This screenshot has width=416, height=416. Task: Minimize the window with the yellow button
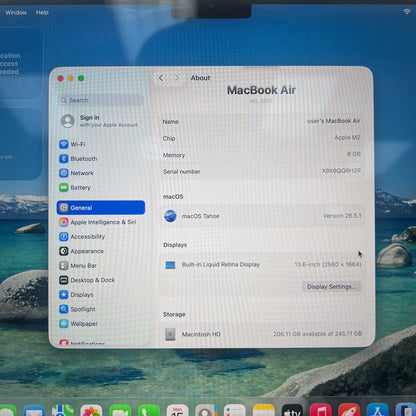(71, 78)
